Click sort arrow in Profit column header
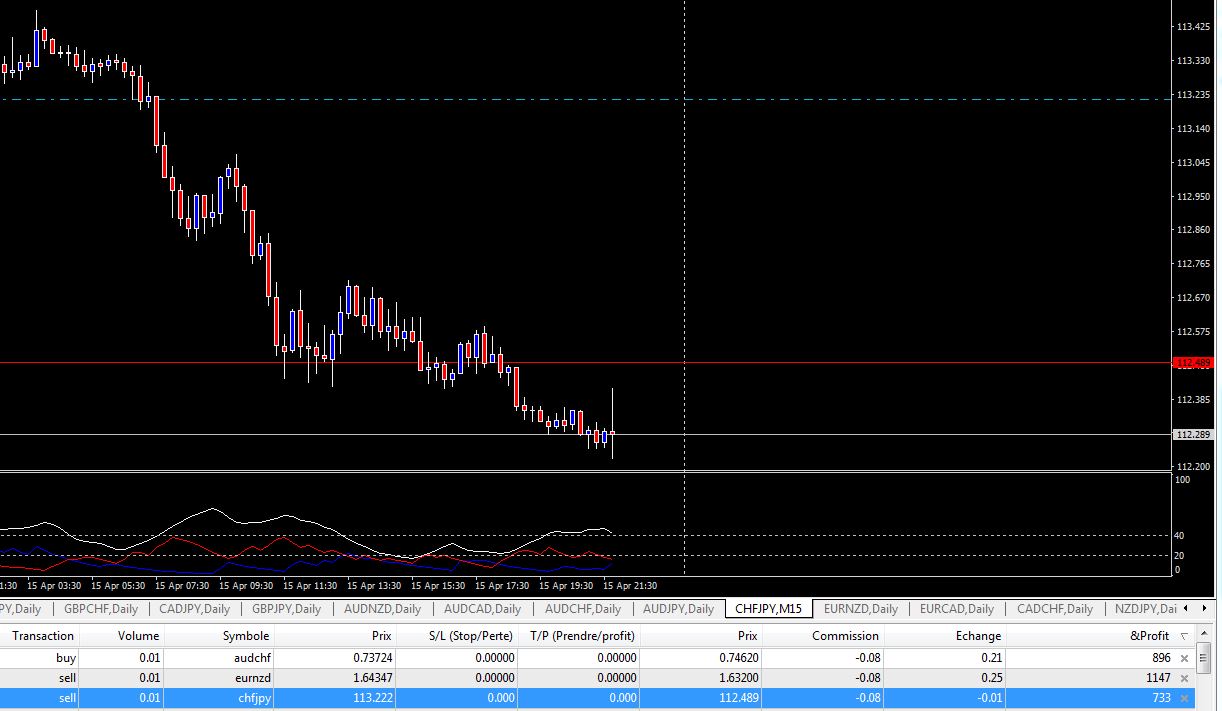 click(1184, 636)
